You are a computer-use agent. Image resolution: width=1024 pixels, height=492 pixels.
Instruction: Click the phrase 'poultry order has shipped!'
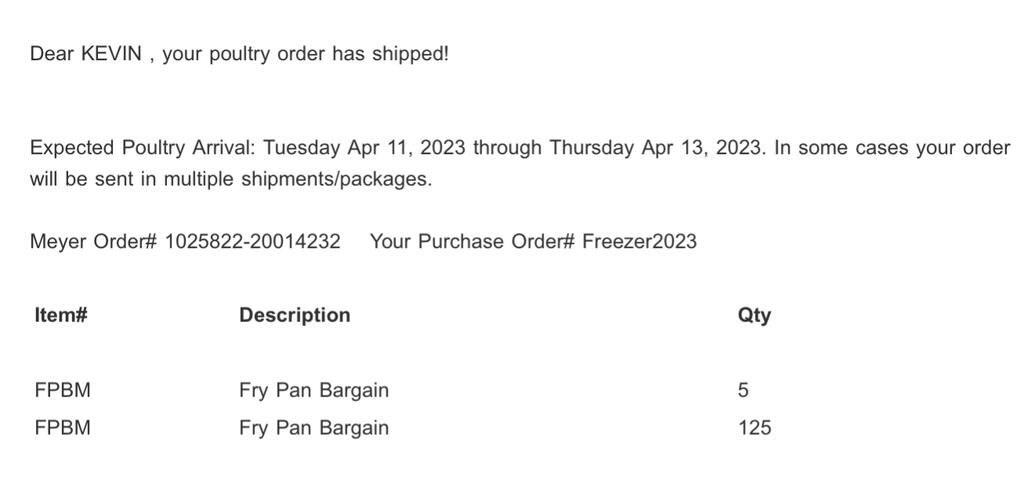(x=329, y=54)
